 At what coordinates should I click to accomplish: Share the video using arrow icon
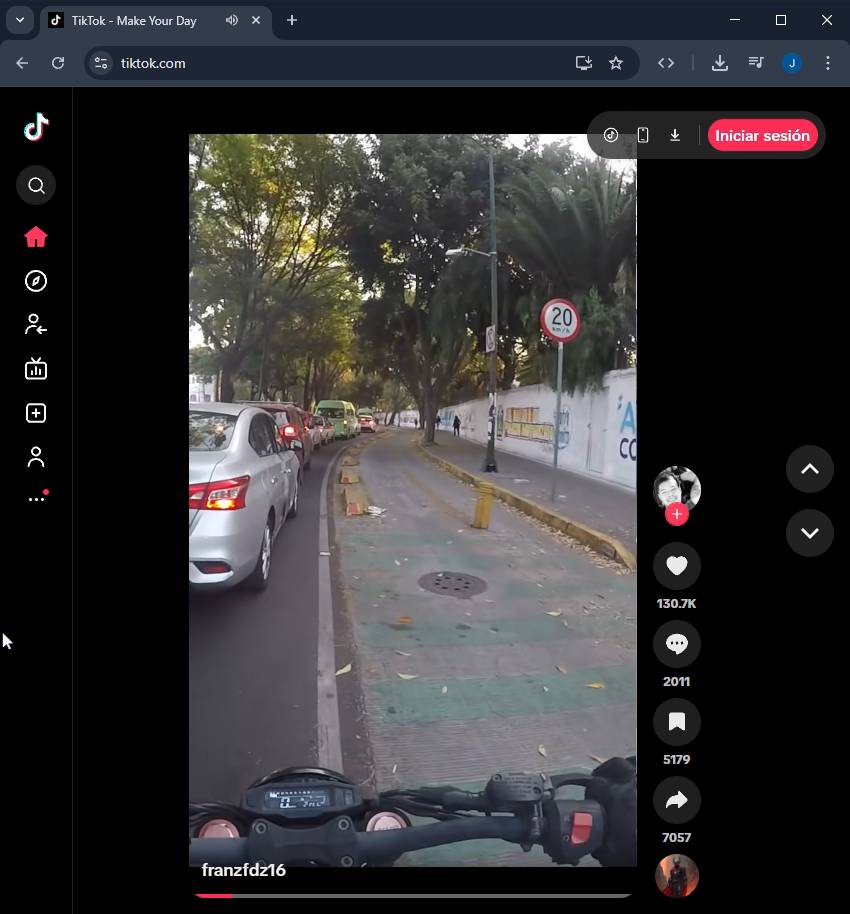(677, 800)
